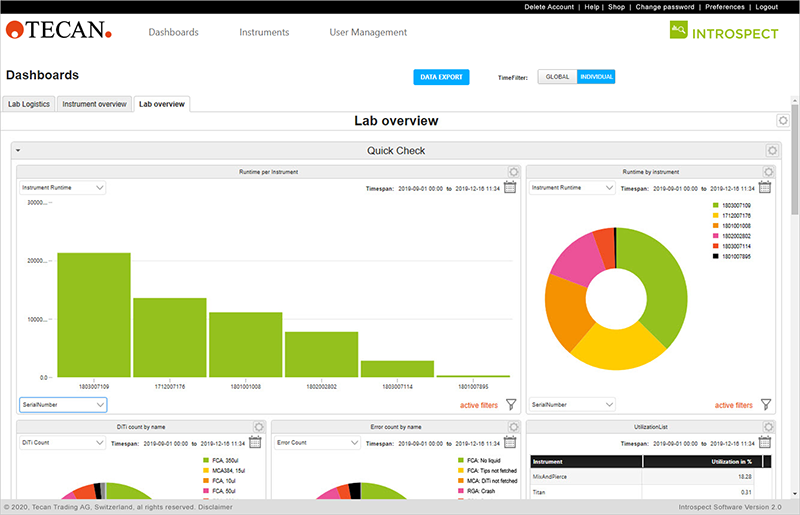Click Quick Check section gear icon
This screenshot has width=800, height=515.
(x=772, y=151)
